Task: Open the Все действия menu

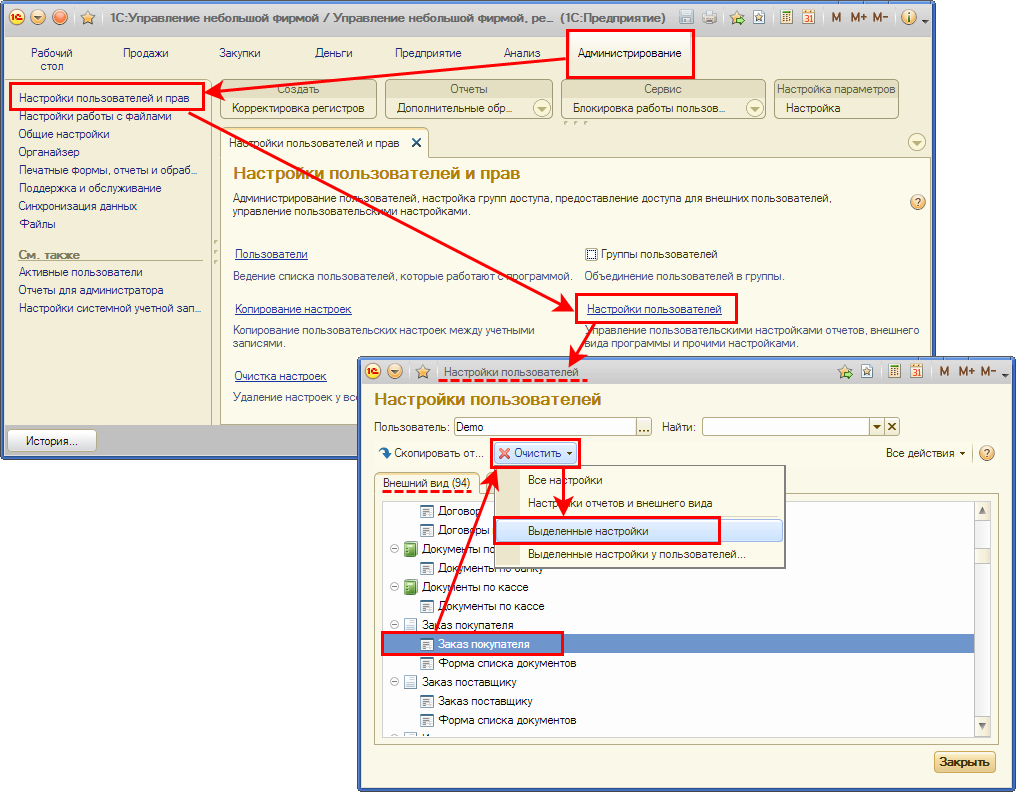Action: pos(926,453)
